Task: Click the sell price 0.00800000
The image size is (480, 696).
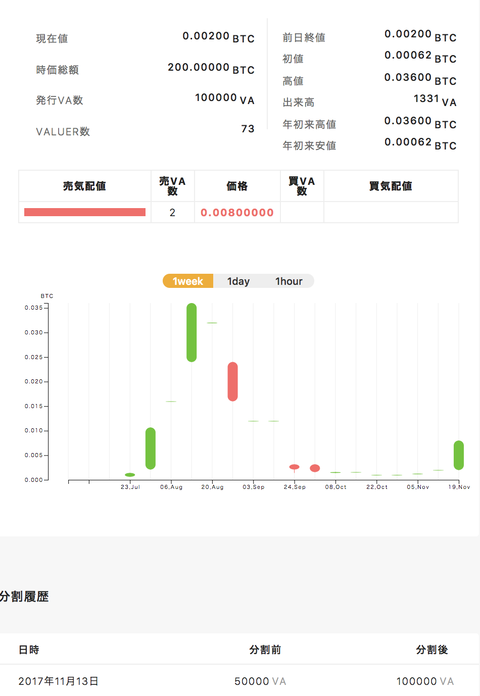Action: [237, 213]
